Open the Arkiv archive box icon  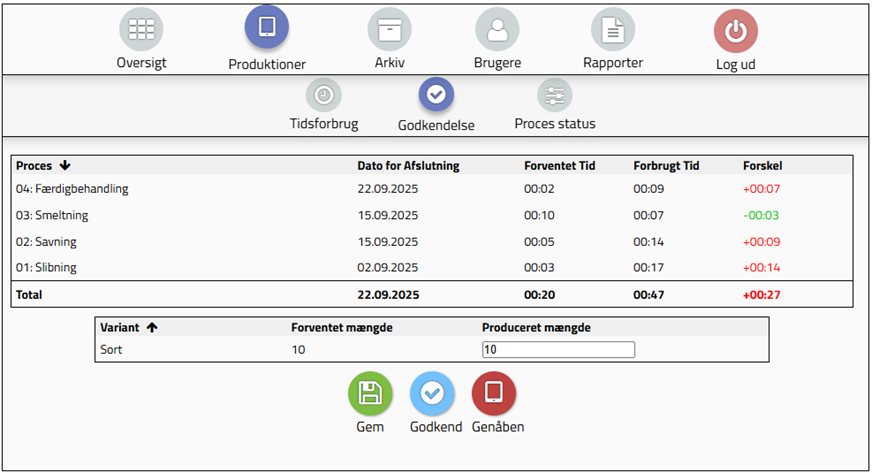point(389,30)
